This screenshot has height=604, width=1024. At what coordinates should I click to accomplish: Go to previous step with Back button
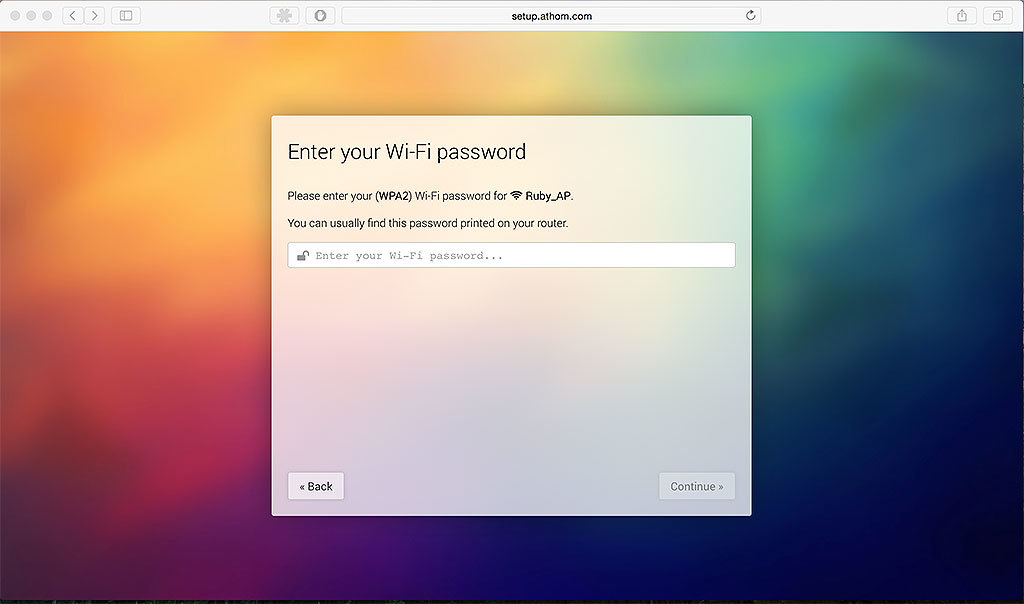point(316,486)
